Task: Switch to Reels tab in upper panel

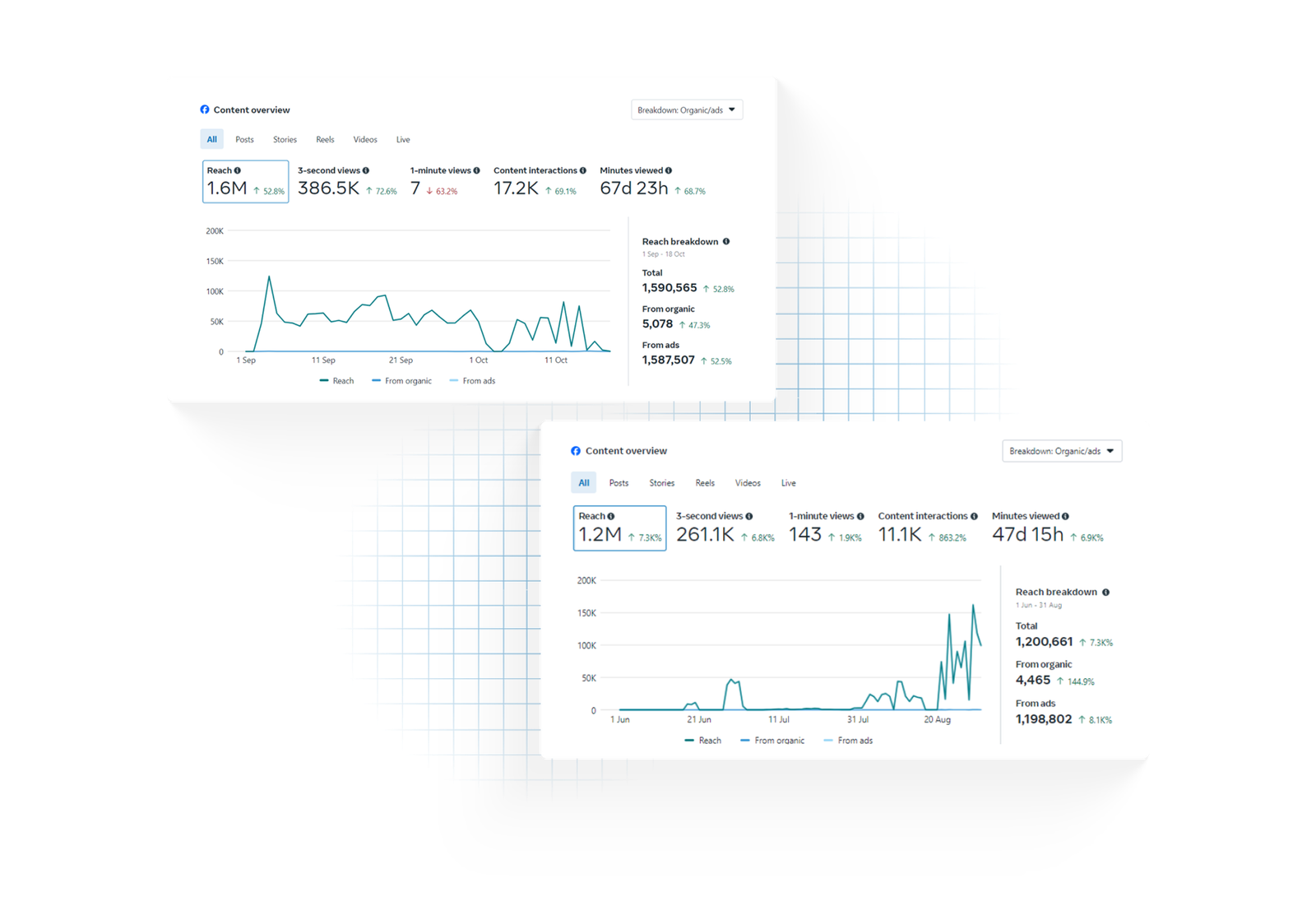Action: coord(325,139)
